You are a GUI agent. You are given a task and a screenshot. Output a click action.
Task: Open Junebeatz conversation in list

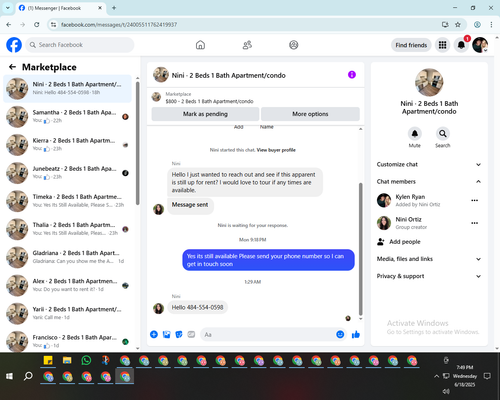(67, 173)
